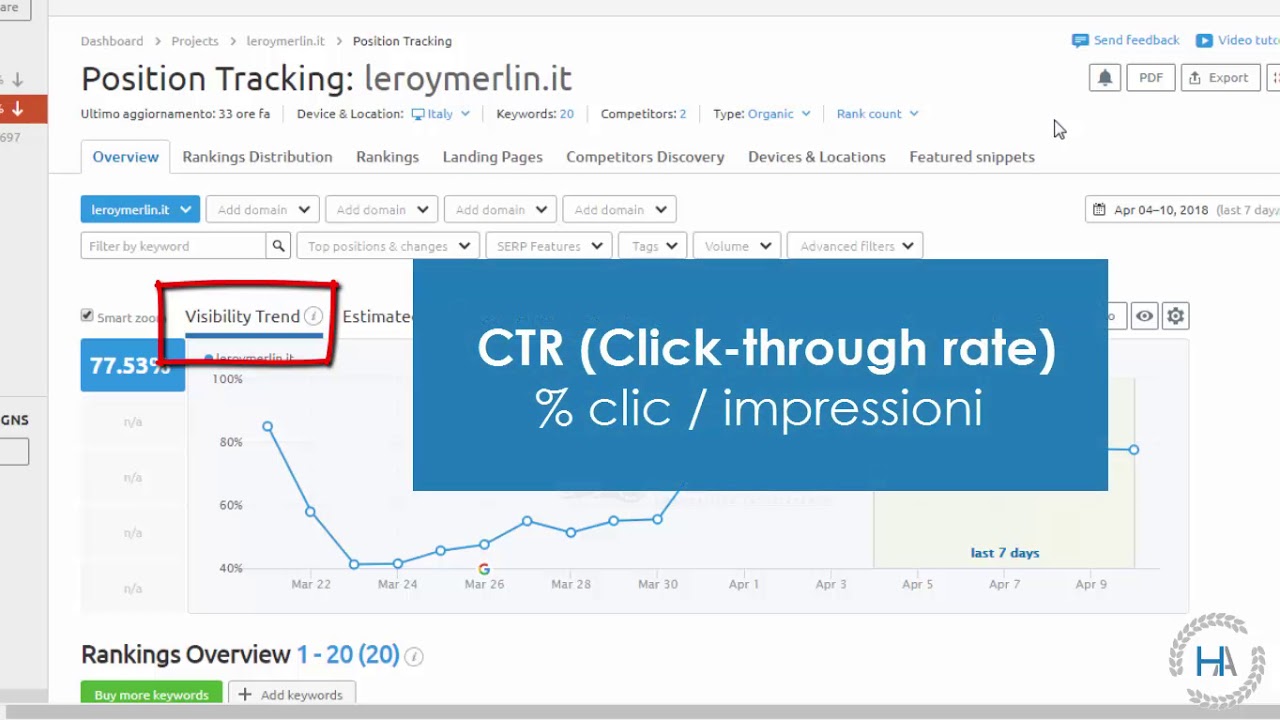Switch to the Rankings tab
The width and height of the screenshot is (1280, 720).
pyautogui.click(x=387, y=157)
